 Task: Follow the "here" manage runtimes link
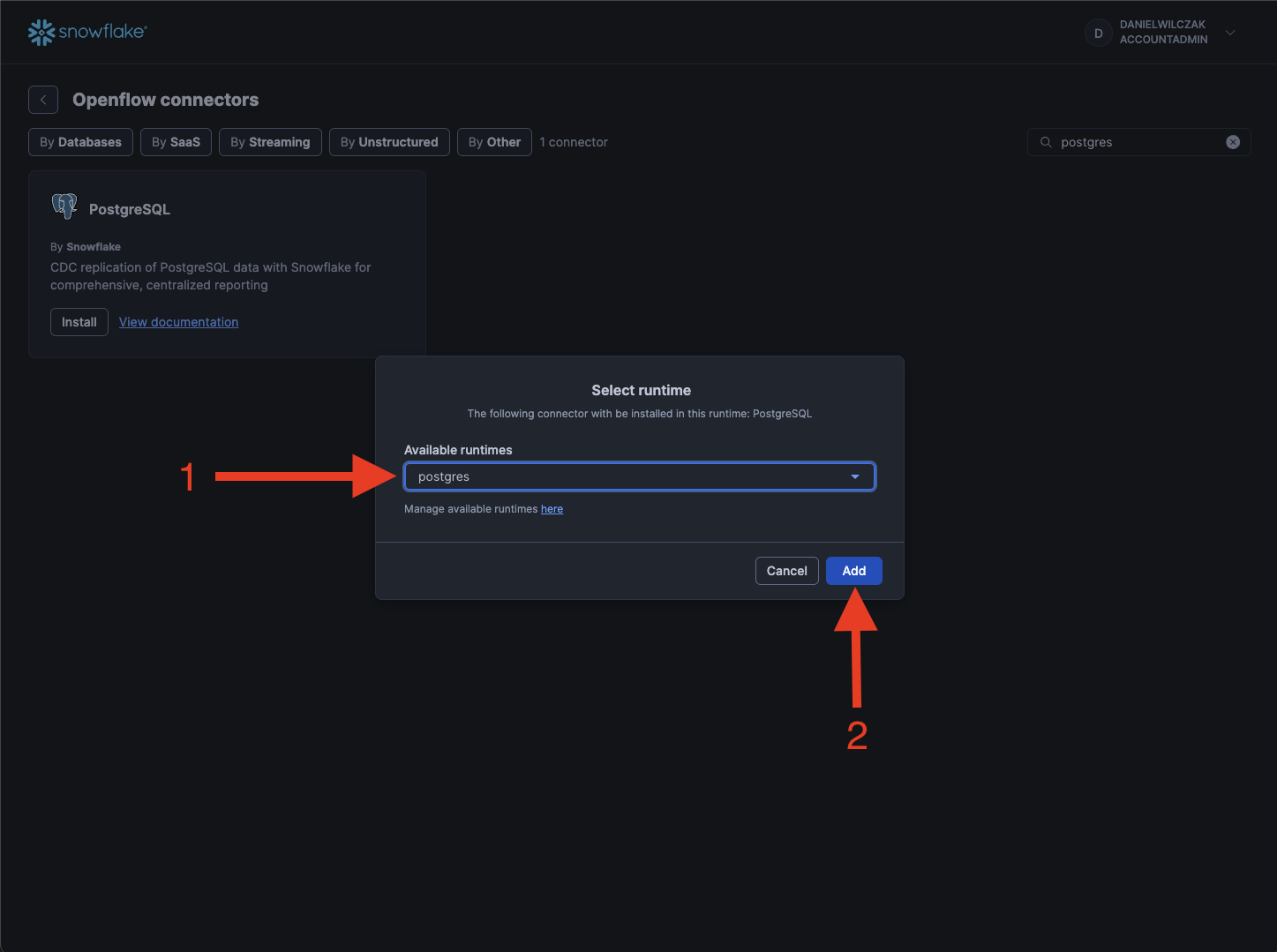pyautogui.click(x=552, y=509)
